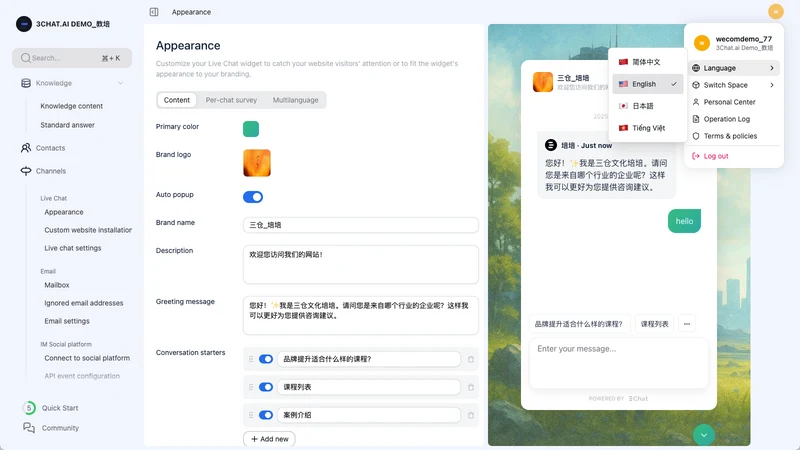The height and width of the screenshot is (450, 800).
Task: Click the Knowledge database icon
Action: point(26,83)
